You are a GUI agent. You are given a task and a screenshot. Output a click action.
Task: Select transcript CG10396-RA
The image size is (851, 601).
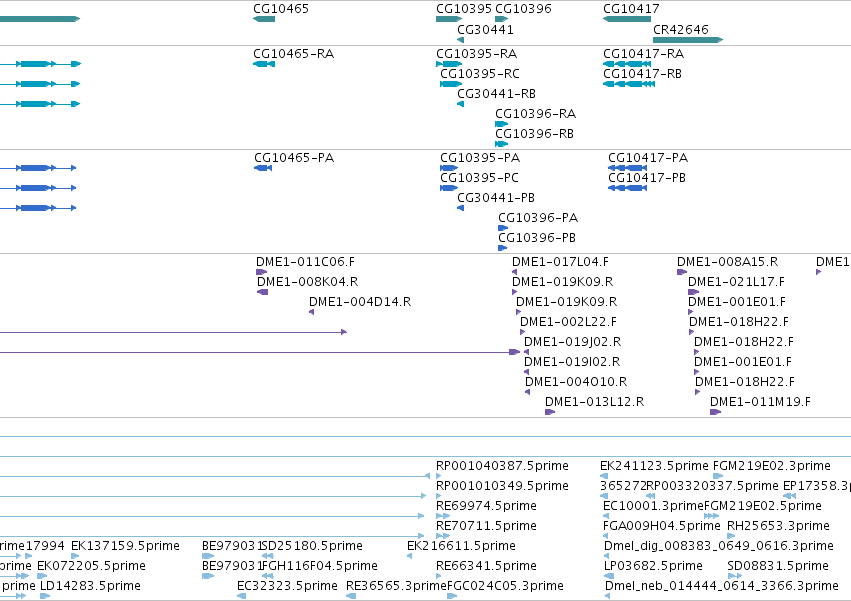[x=536, y=114]
